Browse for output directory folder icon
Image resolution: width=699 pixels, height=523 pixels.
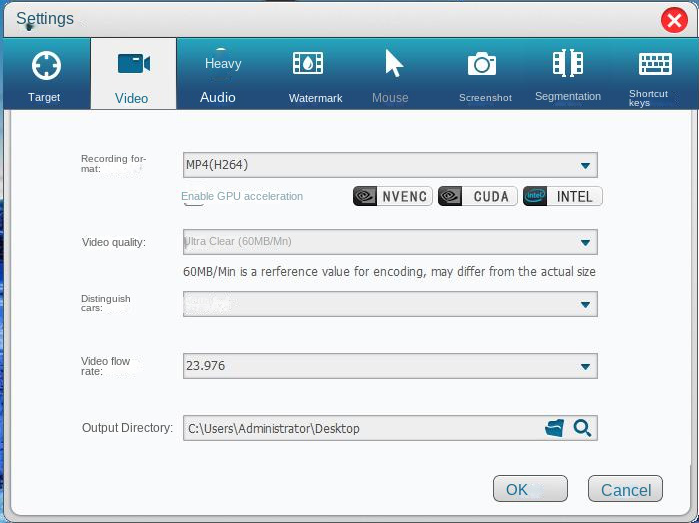click(554, 428)
